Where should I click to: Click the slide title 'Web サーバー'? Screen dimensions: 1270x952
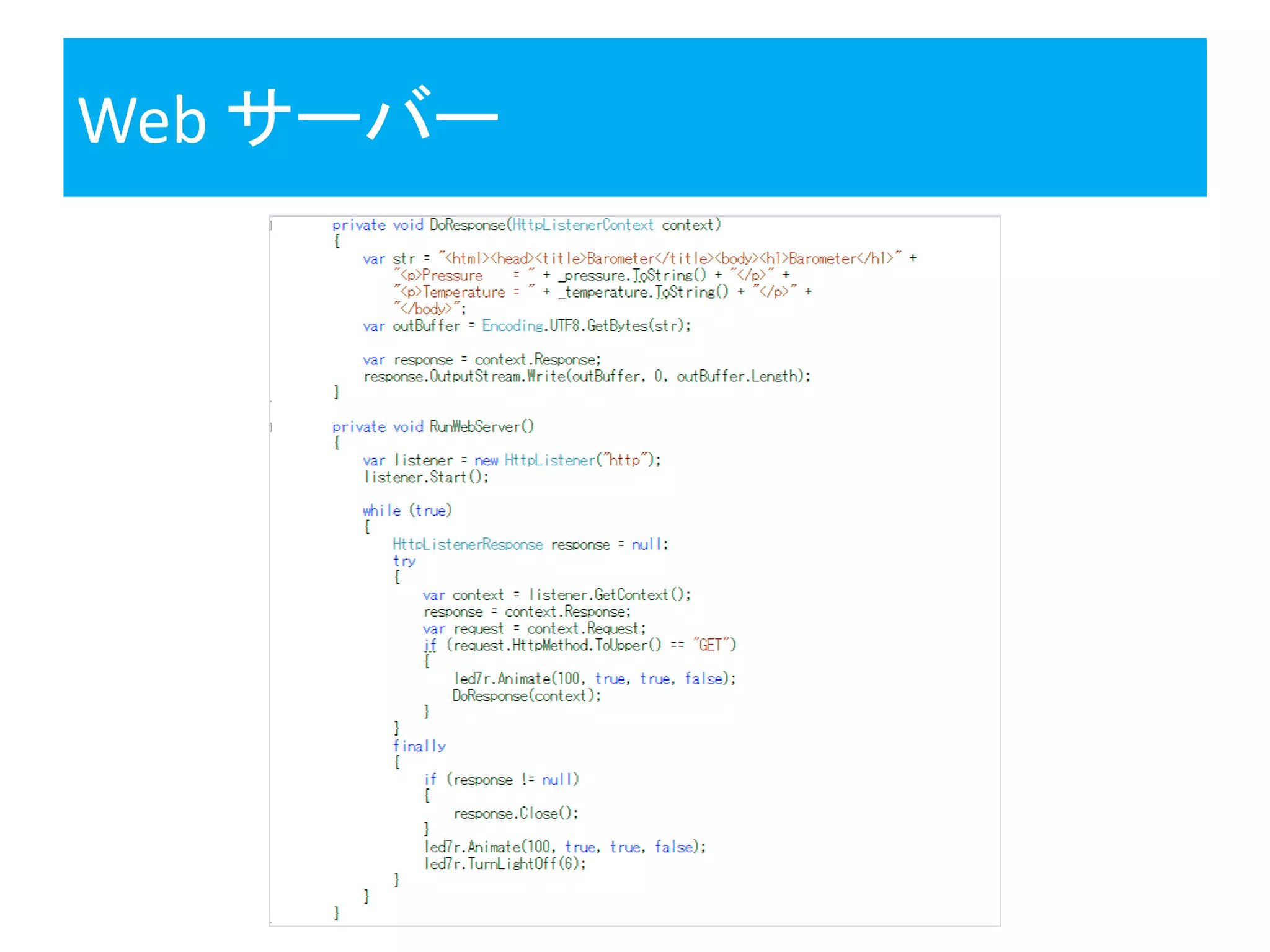[288, 117]
